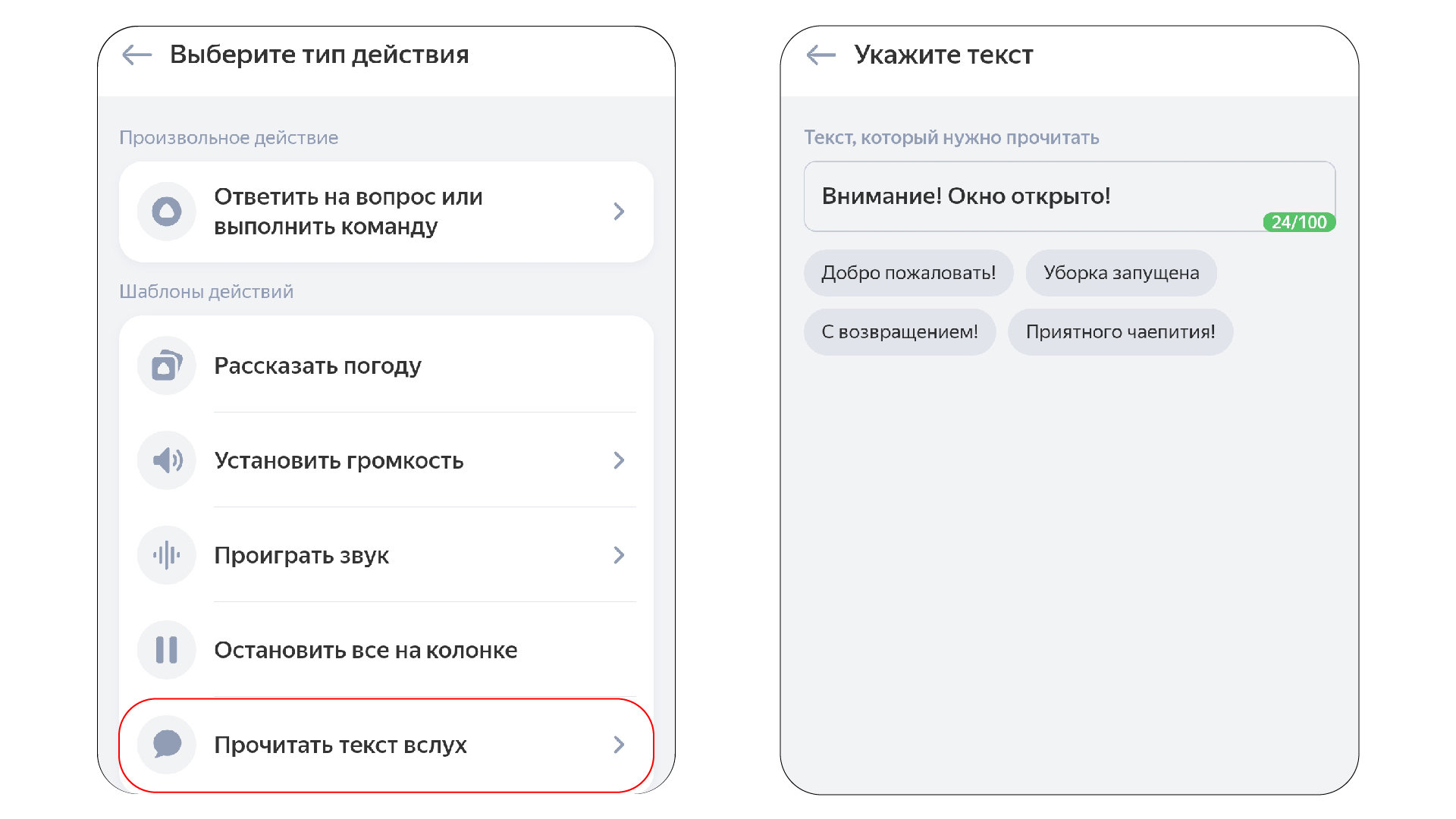The image size is (1456, 819).
Task: Select the Приятного чаепития! chip
Action: click(x=1120, y=332)
